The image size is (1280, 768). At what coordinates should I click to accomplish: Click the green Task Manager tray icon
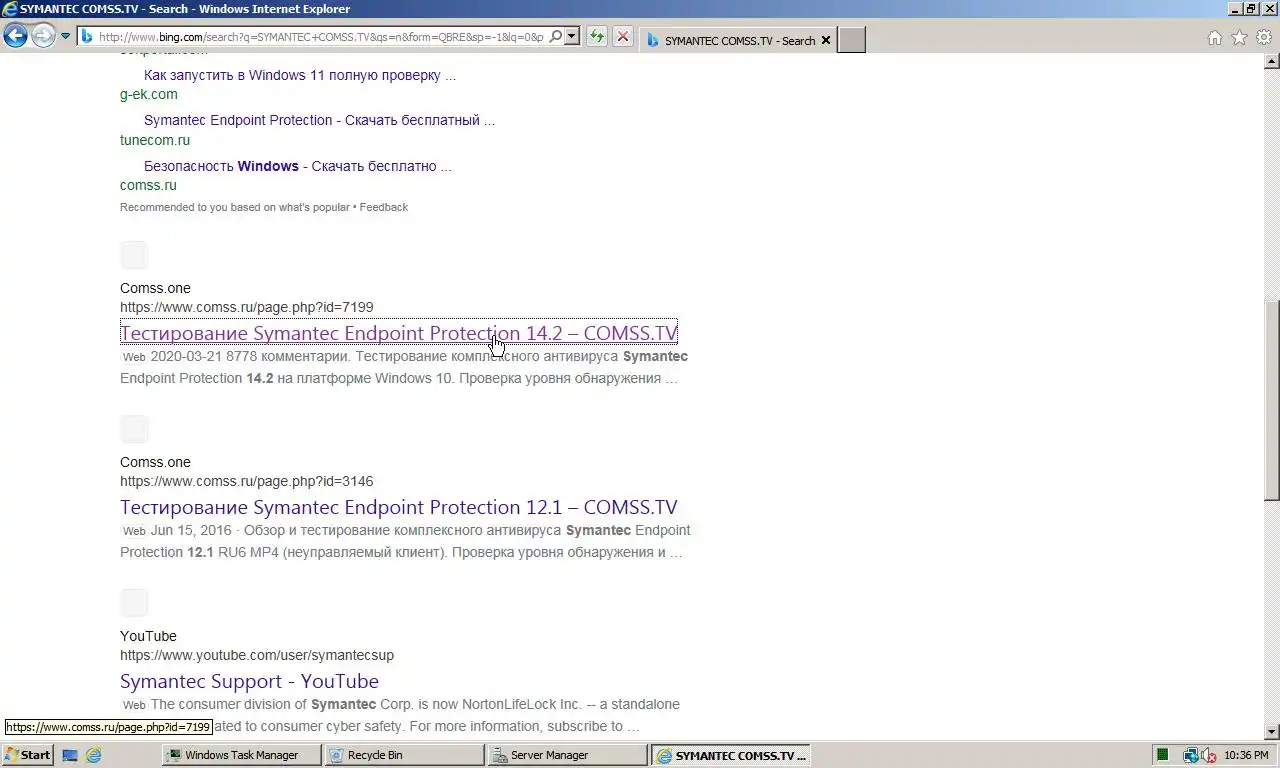[1163, 755]
